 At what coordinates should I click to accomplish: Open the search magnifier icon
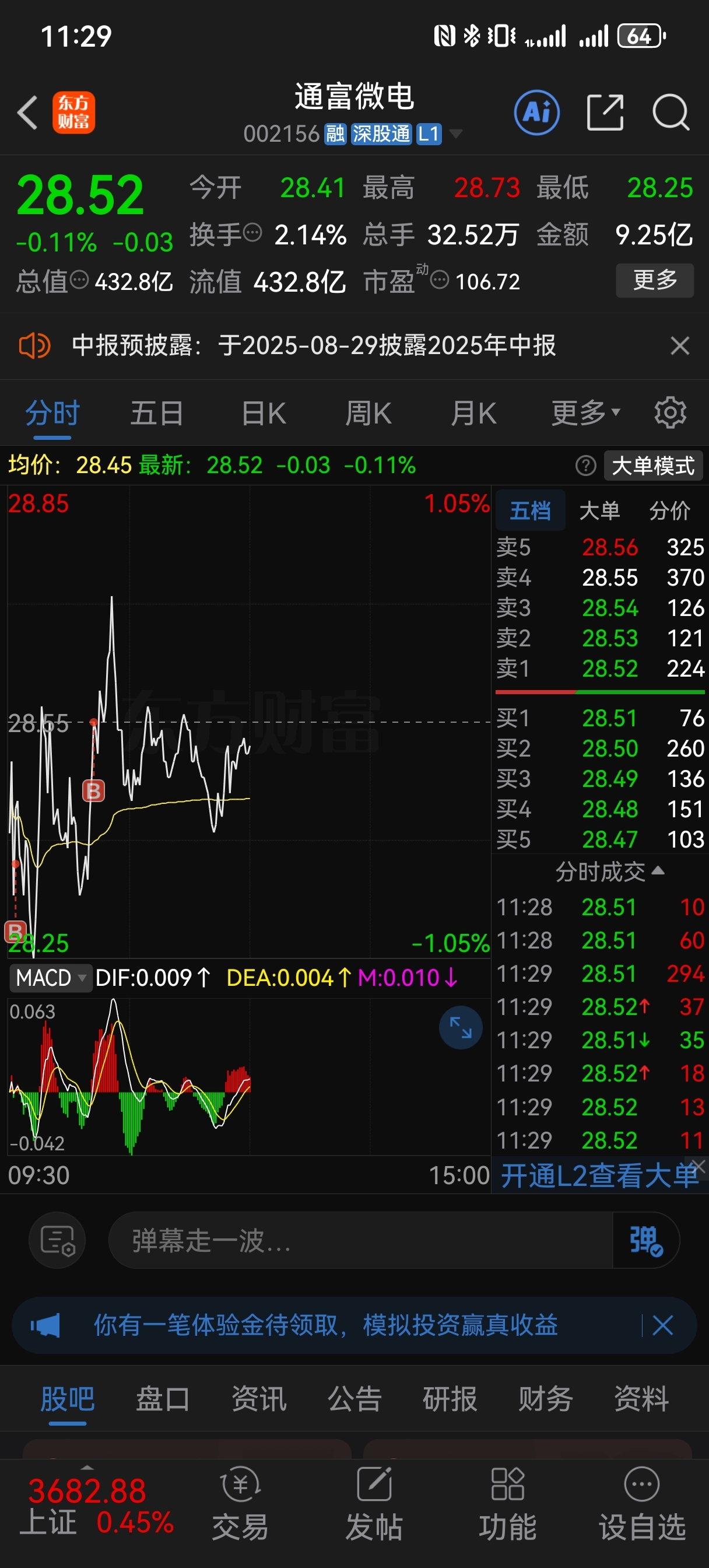tap(671, 113)
